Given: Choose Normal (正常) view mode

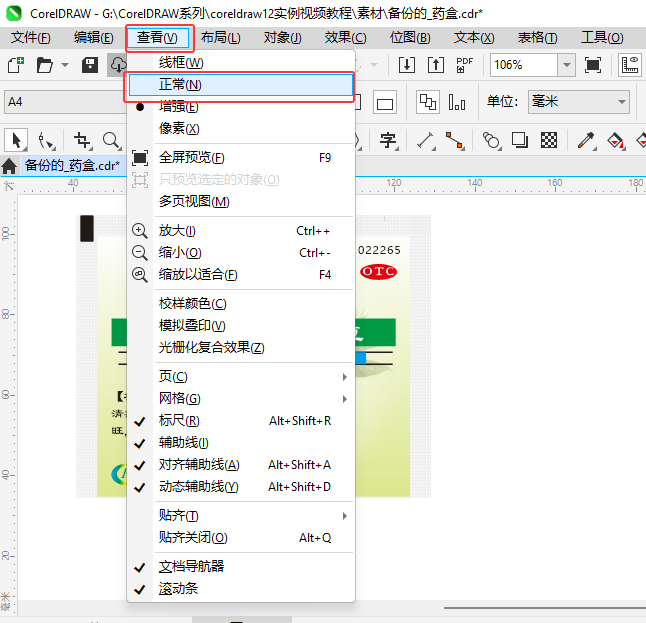Looking at the screenshot, I should [241, 85].
